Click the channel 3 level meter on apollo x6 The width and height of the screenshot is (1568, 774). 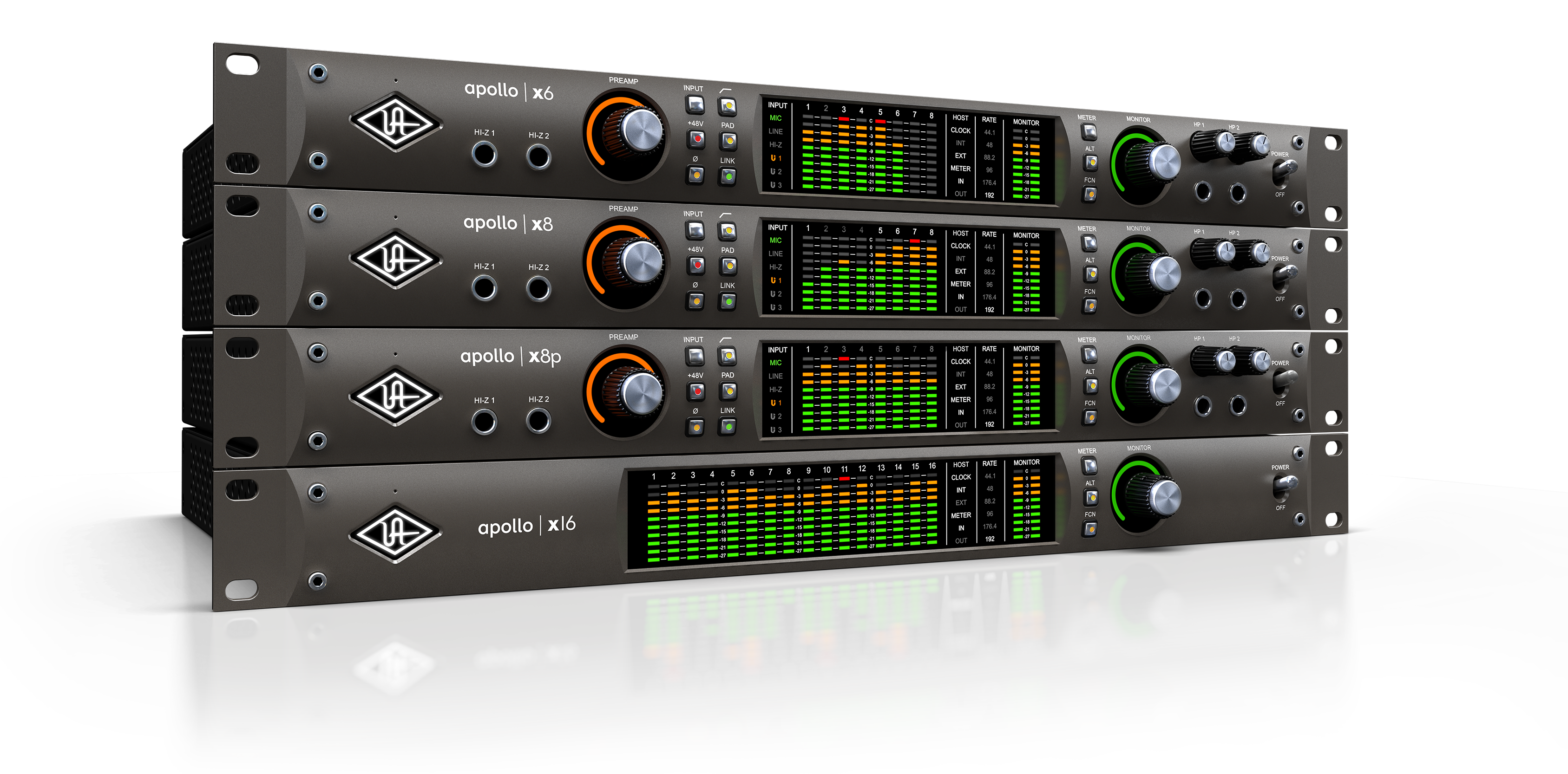coord(844,153)
